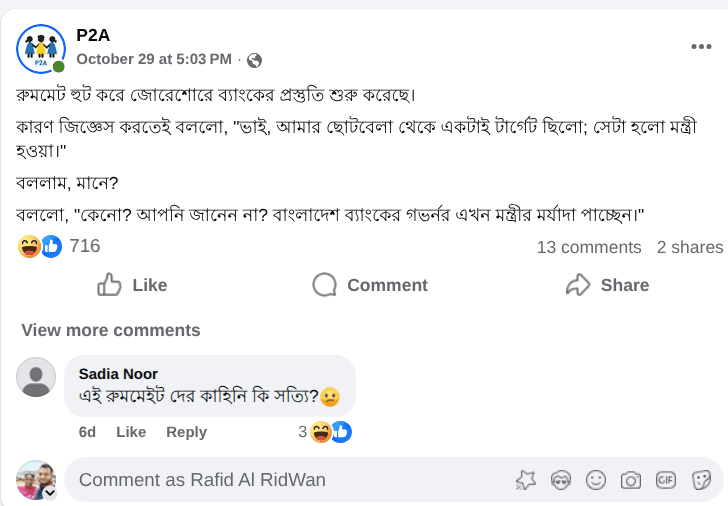Reply to Sadia Noor's comment

186,432
